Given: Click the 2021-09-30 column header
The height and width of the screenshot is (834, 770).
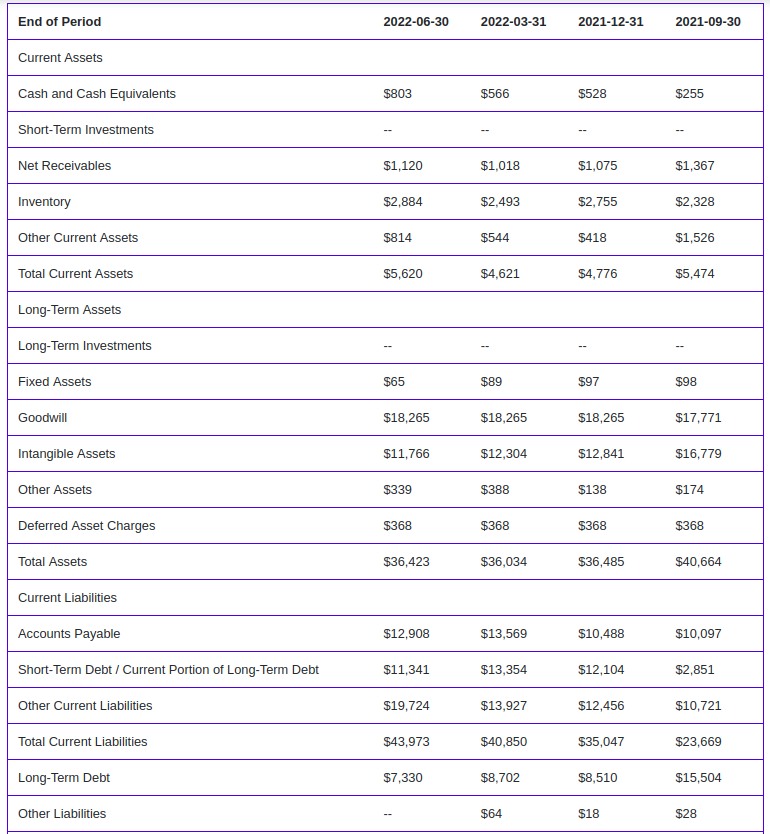Looking at the screenshot, I should tap(708, 22).
